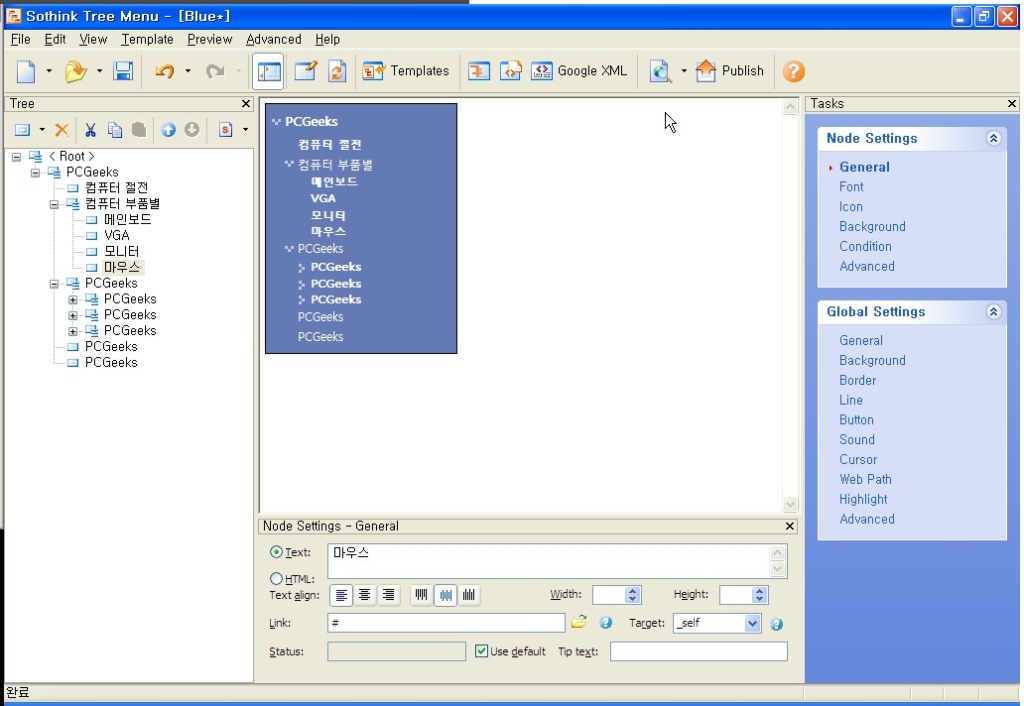Select the HTML radio button

click(x=276, y=579)
